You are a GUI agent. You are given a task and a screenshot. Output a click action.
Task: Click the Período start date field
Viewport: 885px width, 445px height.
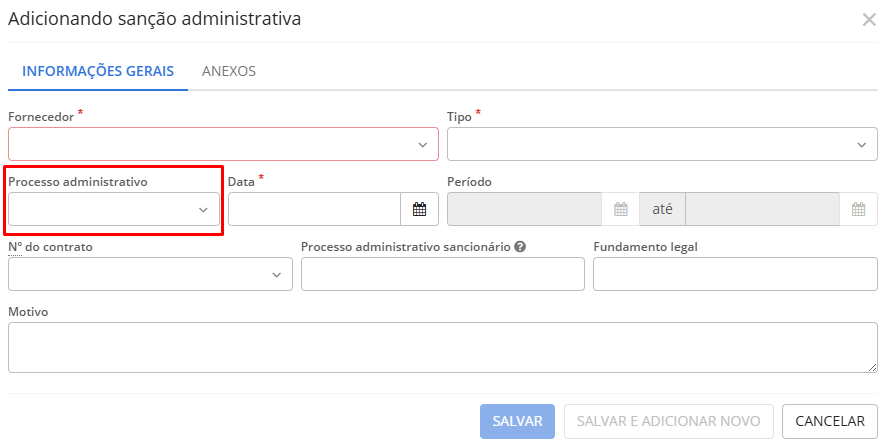[x=524, y=209]
